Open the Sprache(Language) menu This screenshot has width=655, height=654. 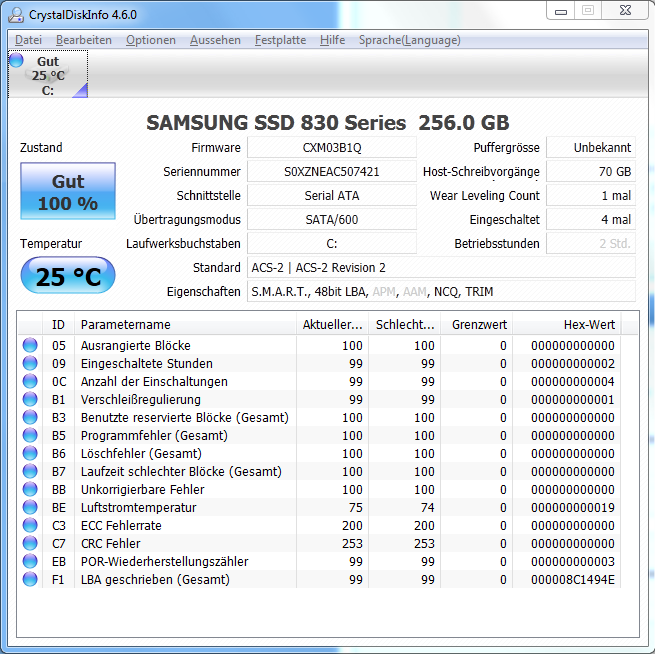click(409, 40)
